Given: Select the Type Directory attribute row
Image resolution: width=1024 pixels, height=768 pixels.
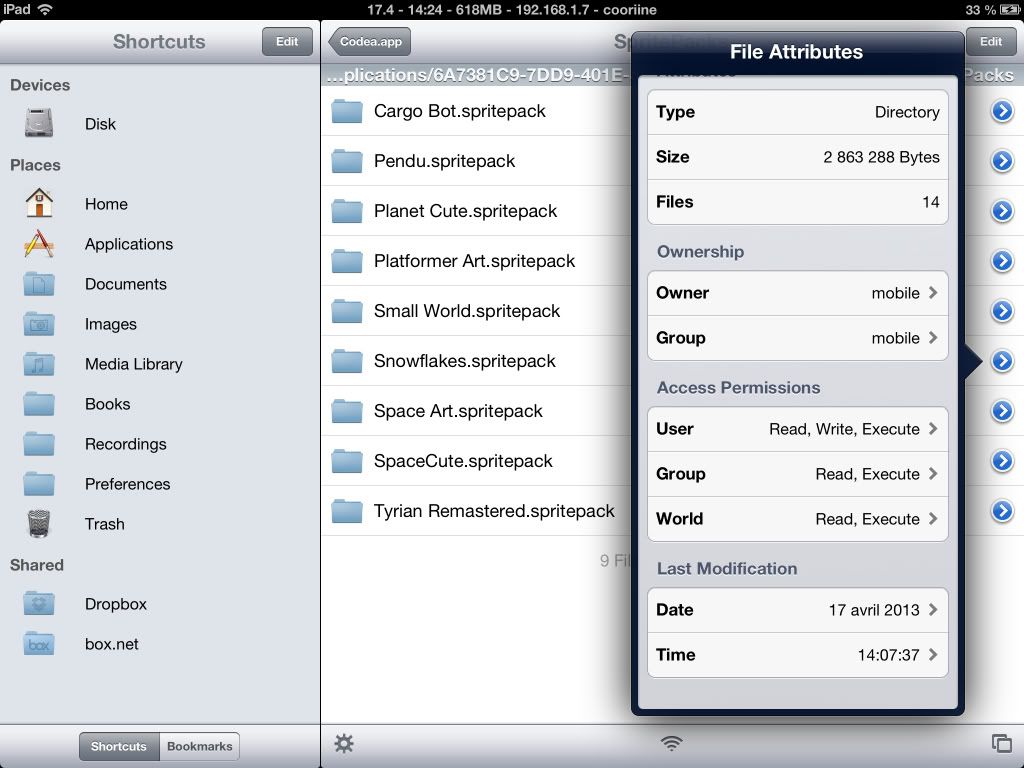Looking at the screenshot, I should click(797, 112).
